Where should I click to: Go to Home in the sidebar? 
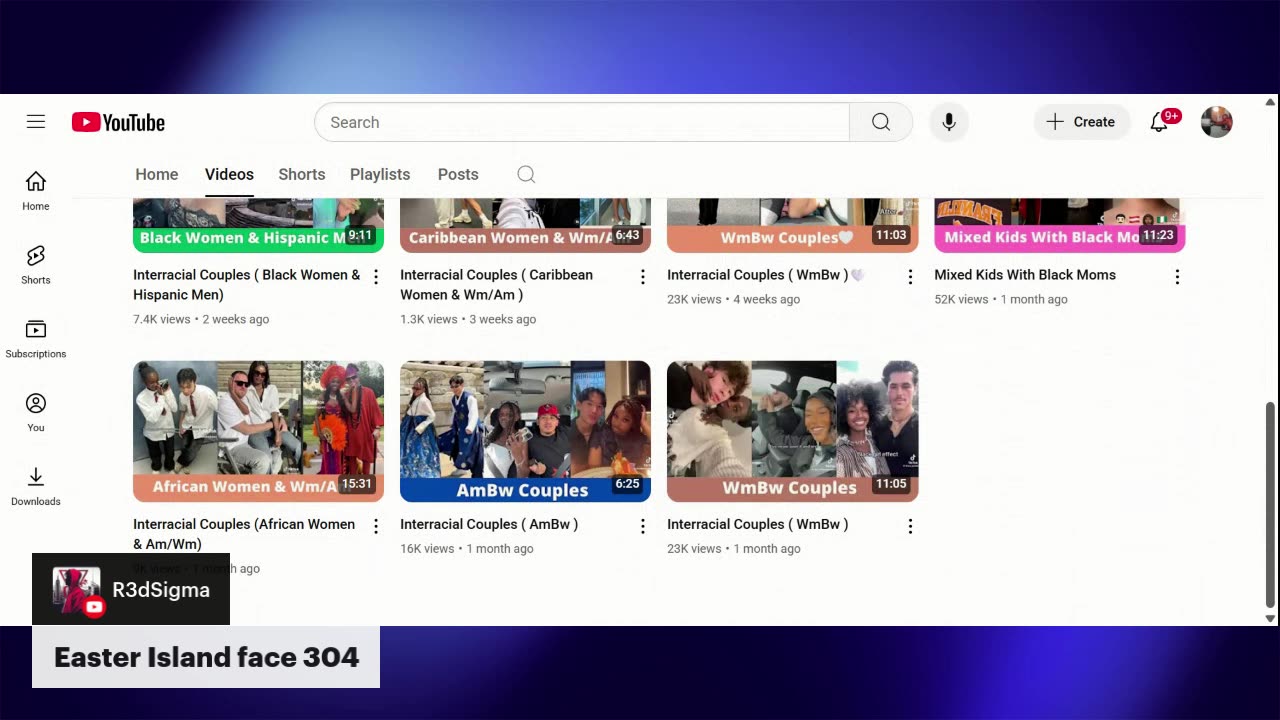[x=36, y=190]
